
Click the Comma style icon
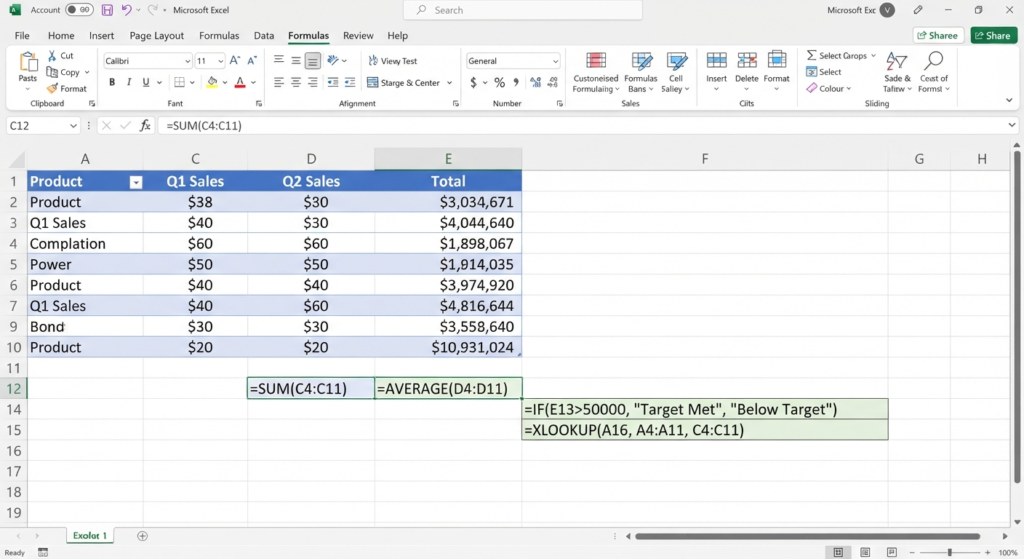click(516, 82)
